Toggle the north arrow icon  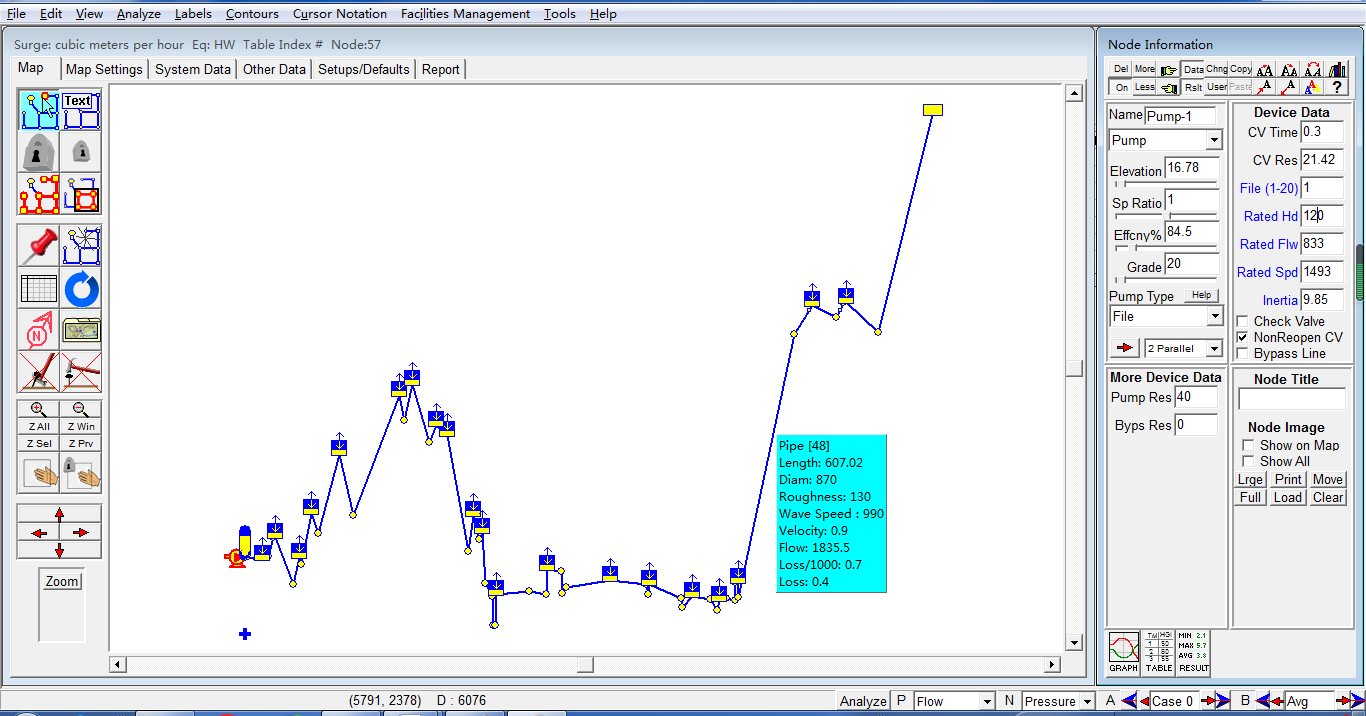[x=38, y=330]
